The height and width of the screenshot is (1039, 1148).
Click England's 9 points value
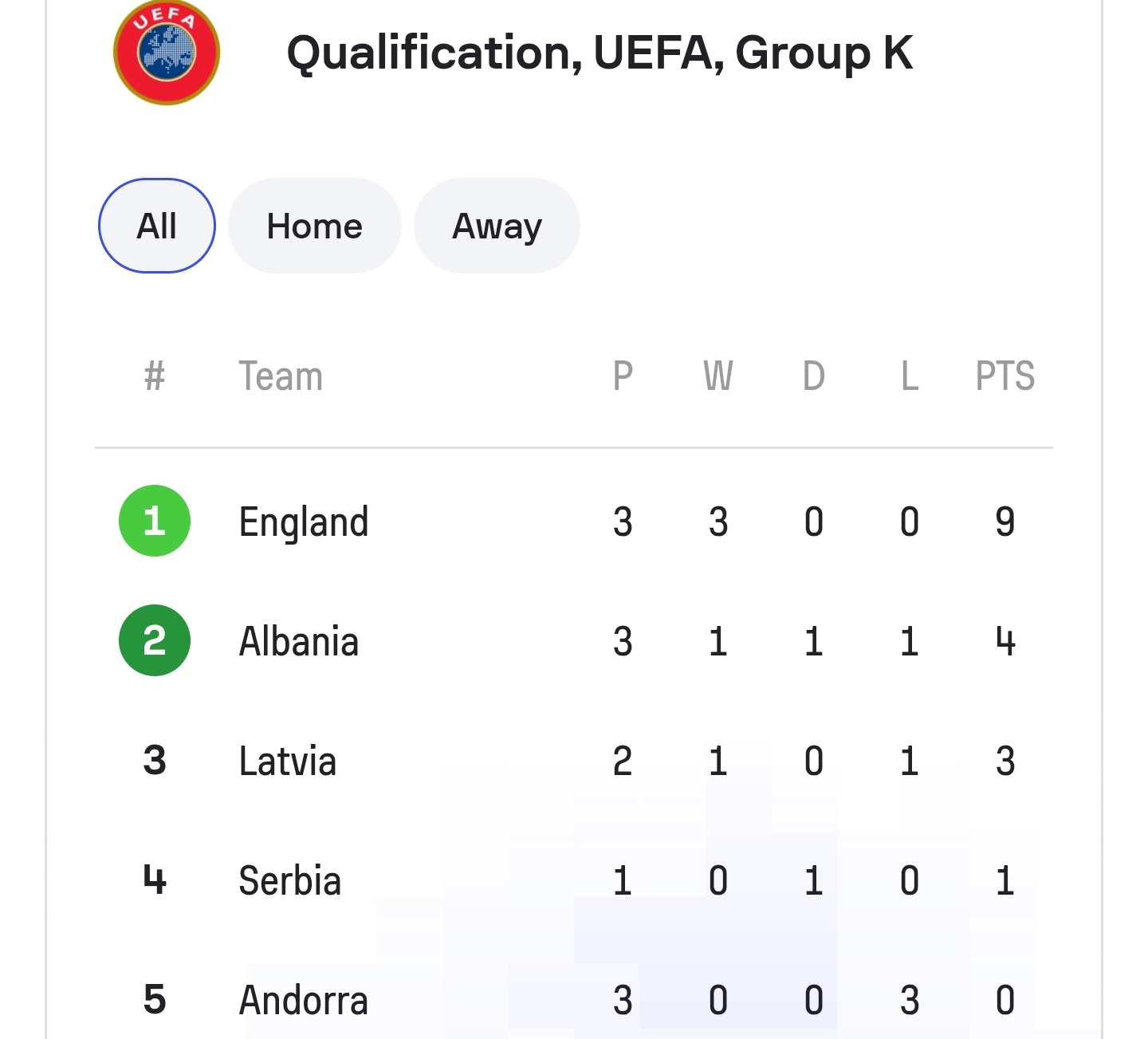tap(1005, 522)
